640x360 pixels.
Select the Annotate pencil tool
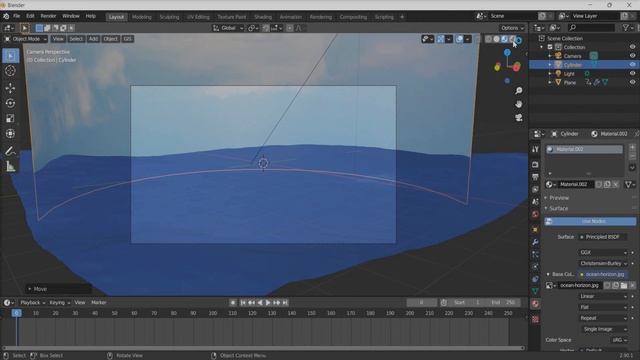click(x=11, y=151)
